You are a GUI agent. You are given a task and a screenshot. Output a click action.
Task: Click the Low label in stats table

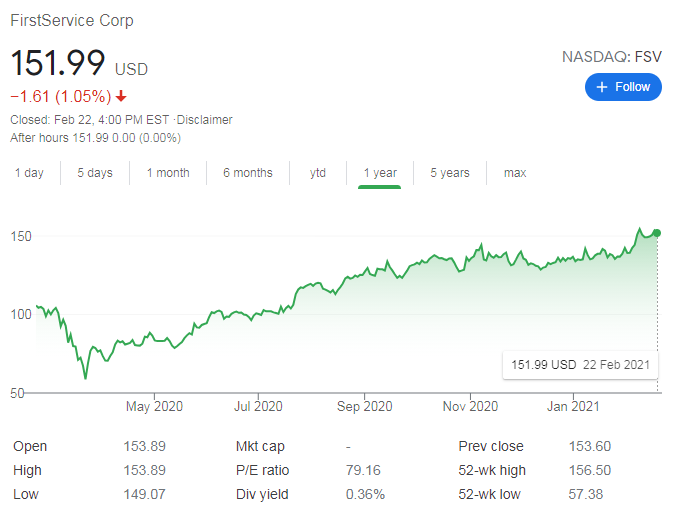(26, 495)
